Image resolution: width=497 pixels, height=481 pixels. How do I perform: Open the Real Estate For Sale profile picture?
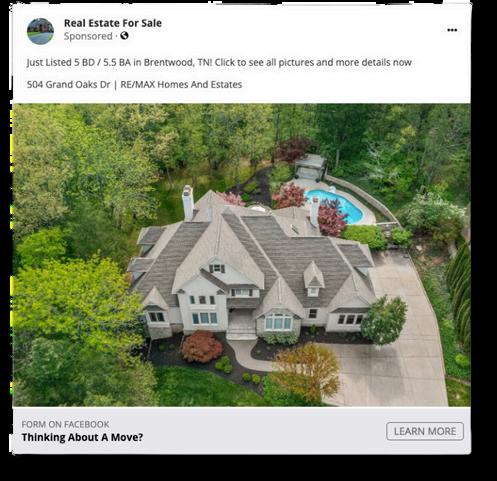[40, 31]
